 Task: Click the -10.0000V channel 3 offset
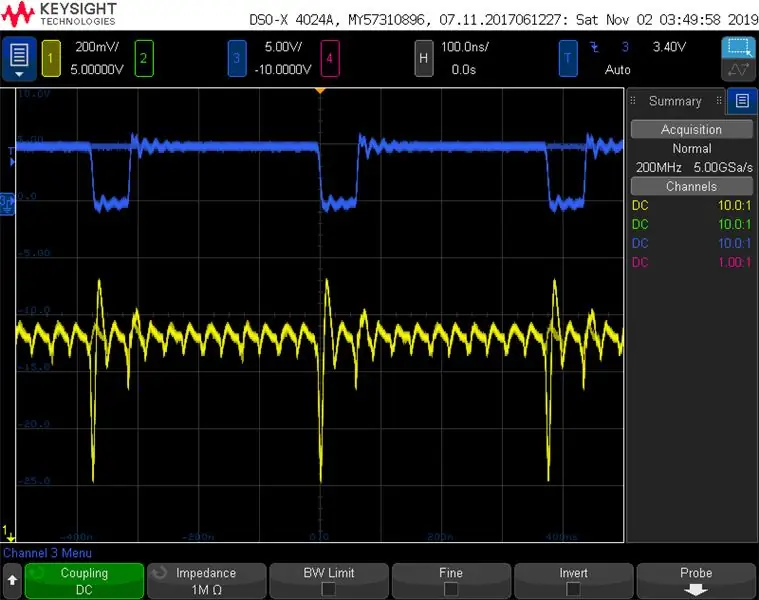coord(283,70)
